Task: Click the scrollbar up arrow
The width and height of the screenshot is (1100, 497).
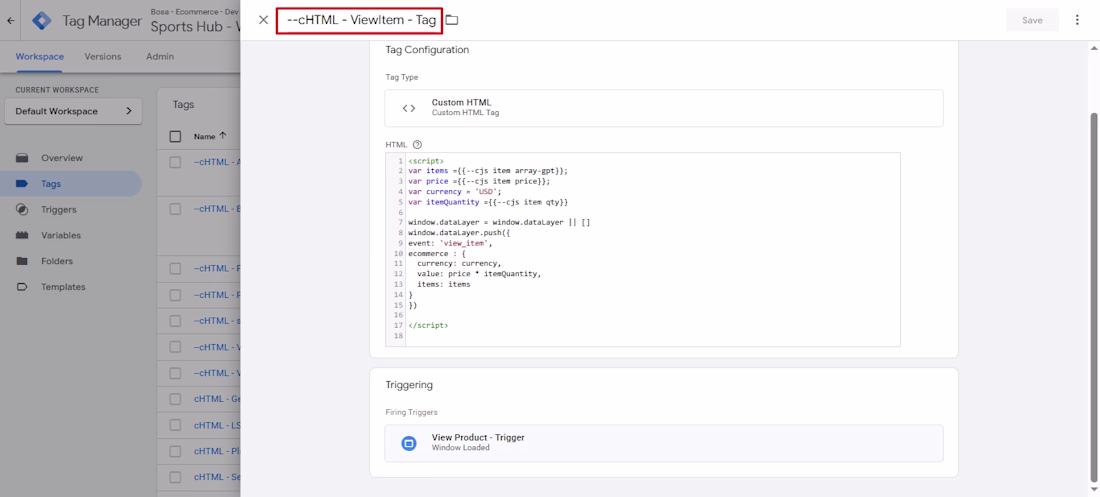Action: coord(1094,48)
